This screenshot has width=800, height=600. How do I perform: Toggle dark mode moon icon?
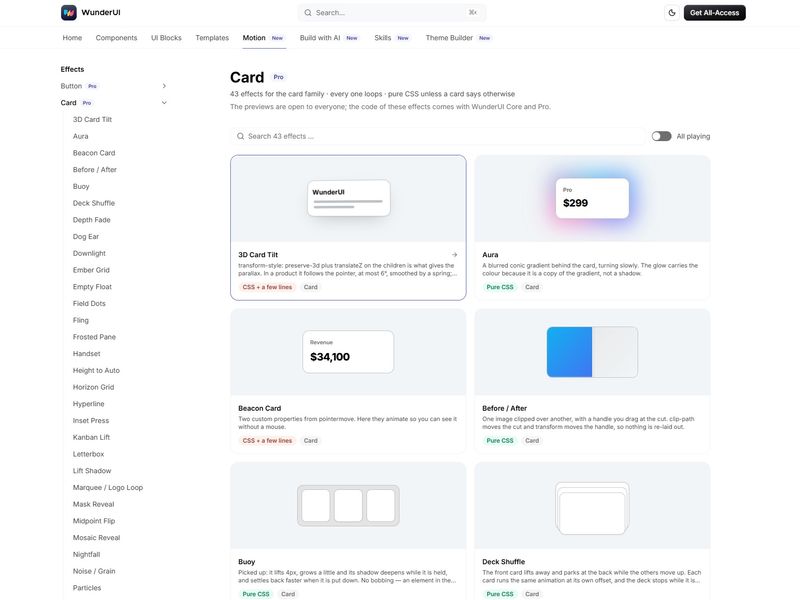(672, 13)
